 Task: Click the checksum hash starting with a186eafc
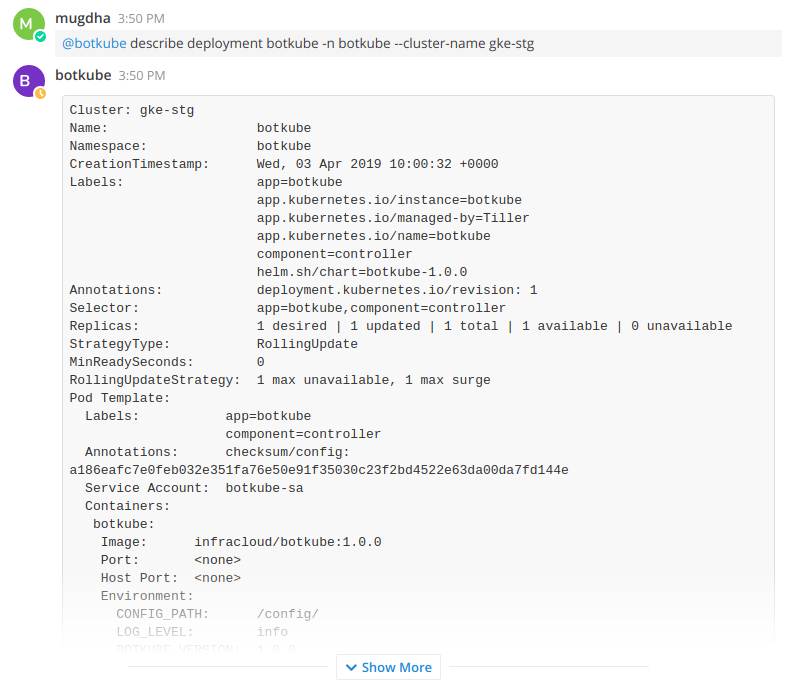(318, 470)
